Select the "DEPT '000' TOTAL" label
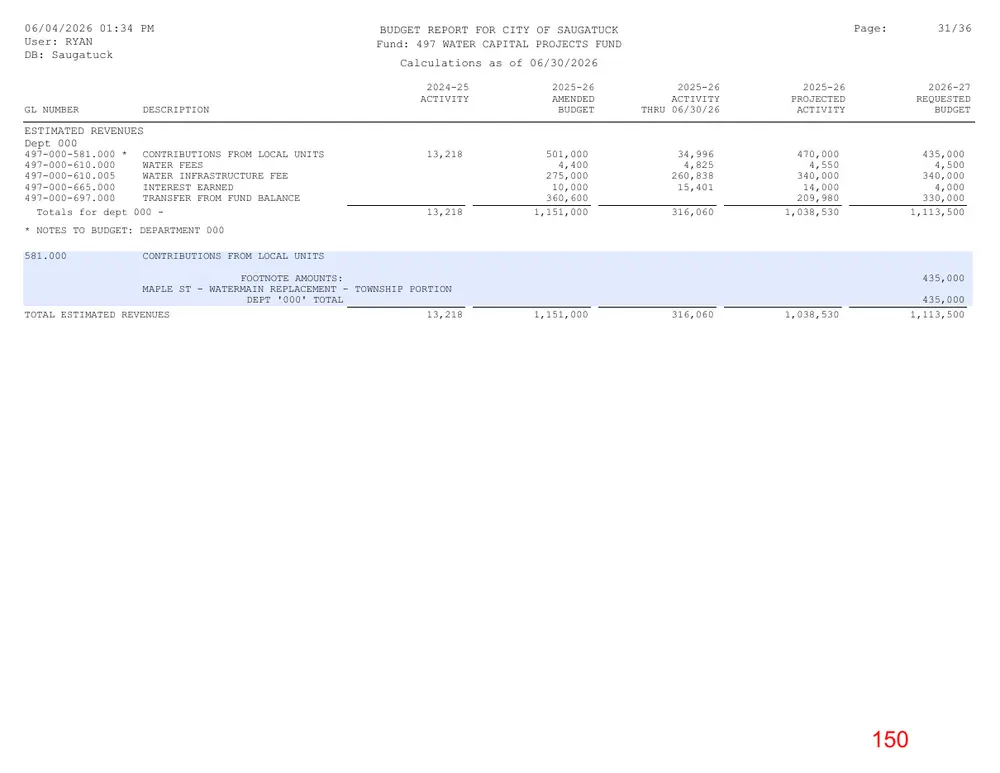Image resolution: width=1000 pixels, height=773 pixels. pyautogui.click(x=295, y=300)
